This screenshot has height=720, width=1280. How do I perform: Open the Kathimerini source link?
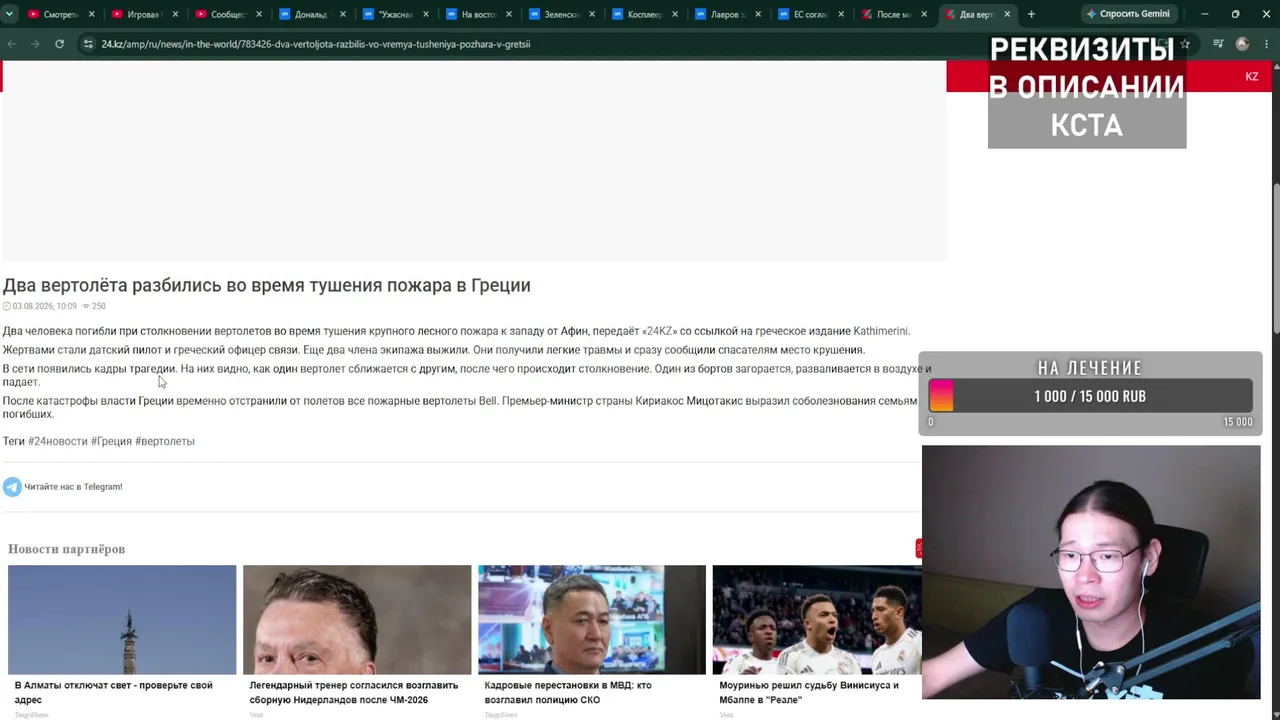click(x=880, y=331)
